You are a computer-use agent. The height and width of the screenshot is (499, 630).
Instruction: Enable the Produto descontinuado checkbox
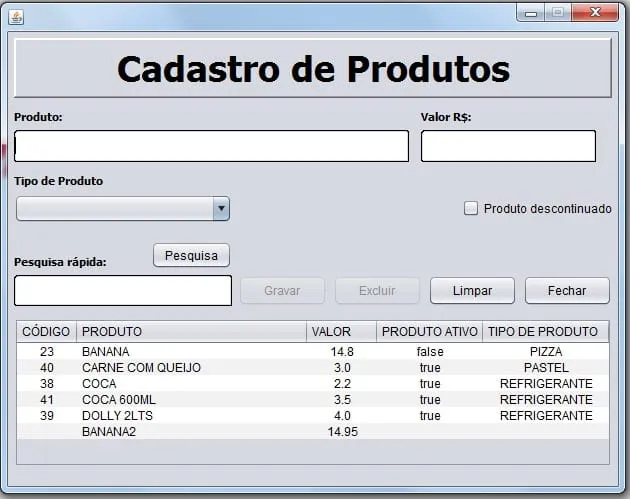click(x=471, y=208)
